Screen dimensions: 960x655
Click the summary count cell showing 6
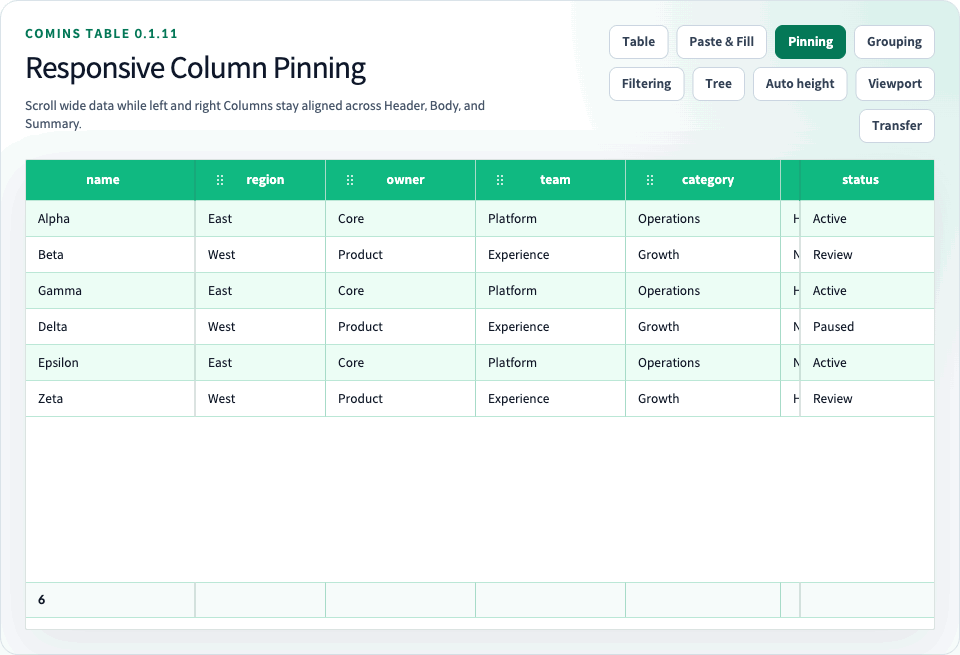(x=110, y=600)
